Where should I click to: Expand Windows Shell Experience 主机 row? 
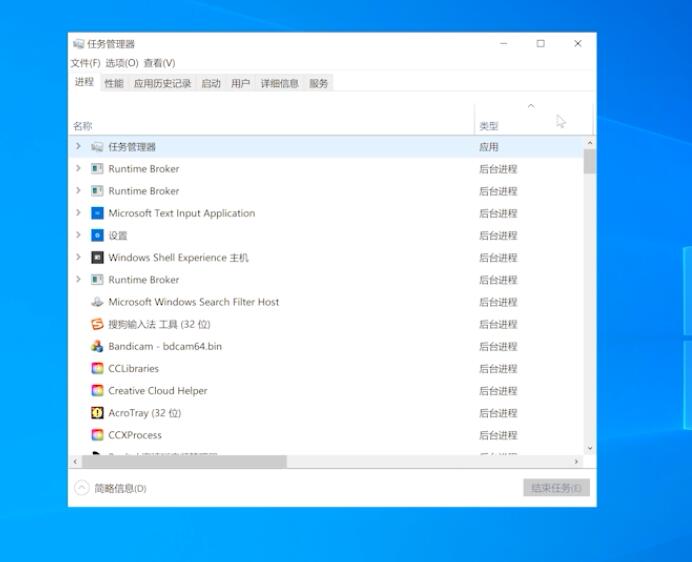(x=78, y=256)
